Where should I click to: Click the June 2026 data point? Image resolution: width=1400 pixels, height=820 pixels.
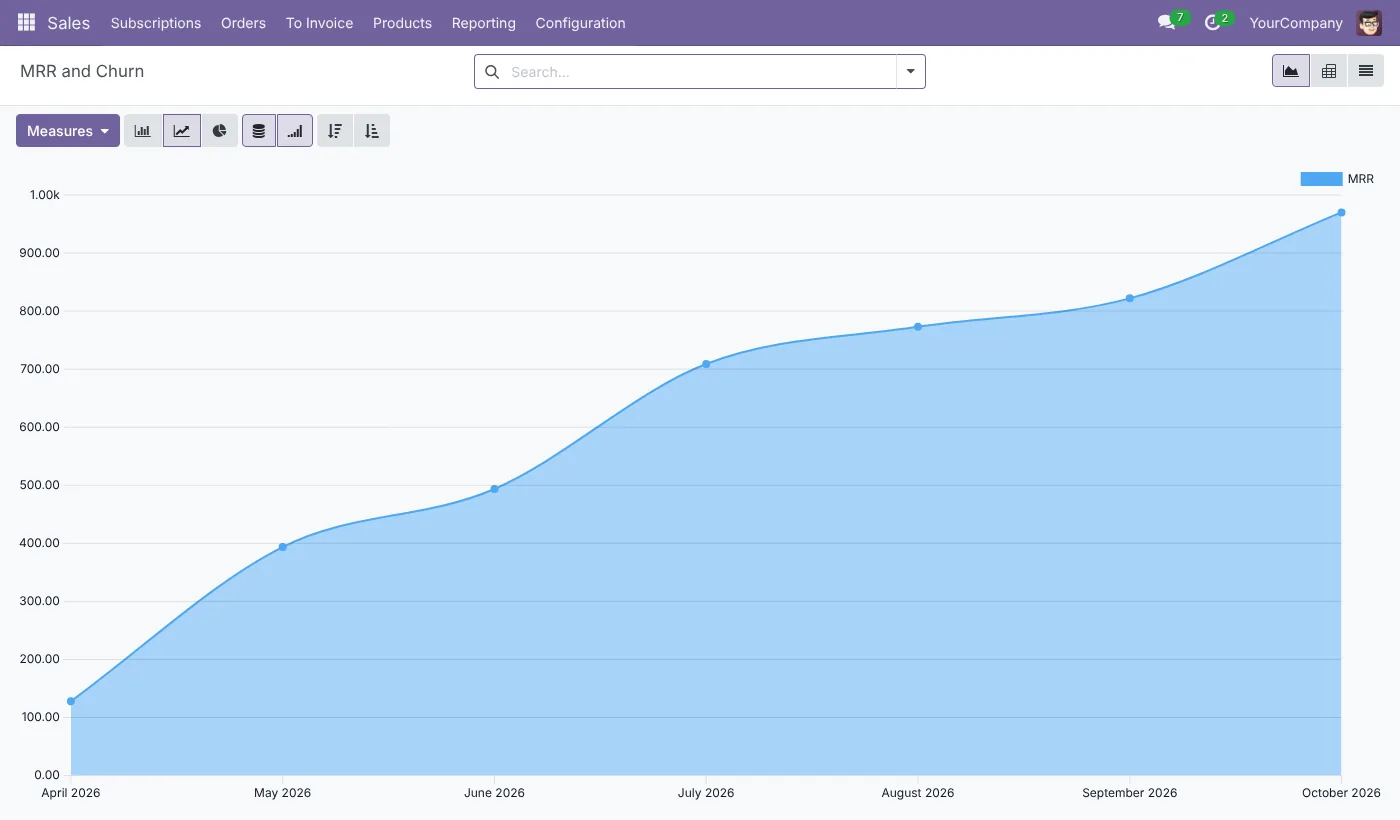(495, 489)
